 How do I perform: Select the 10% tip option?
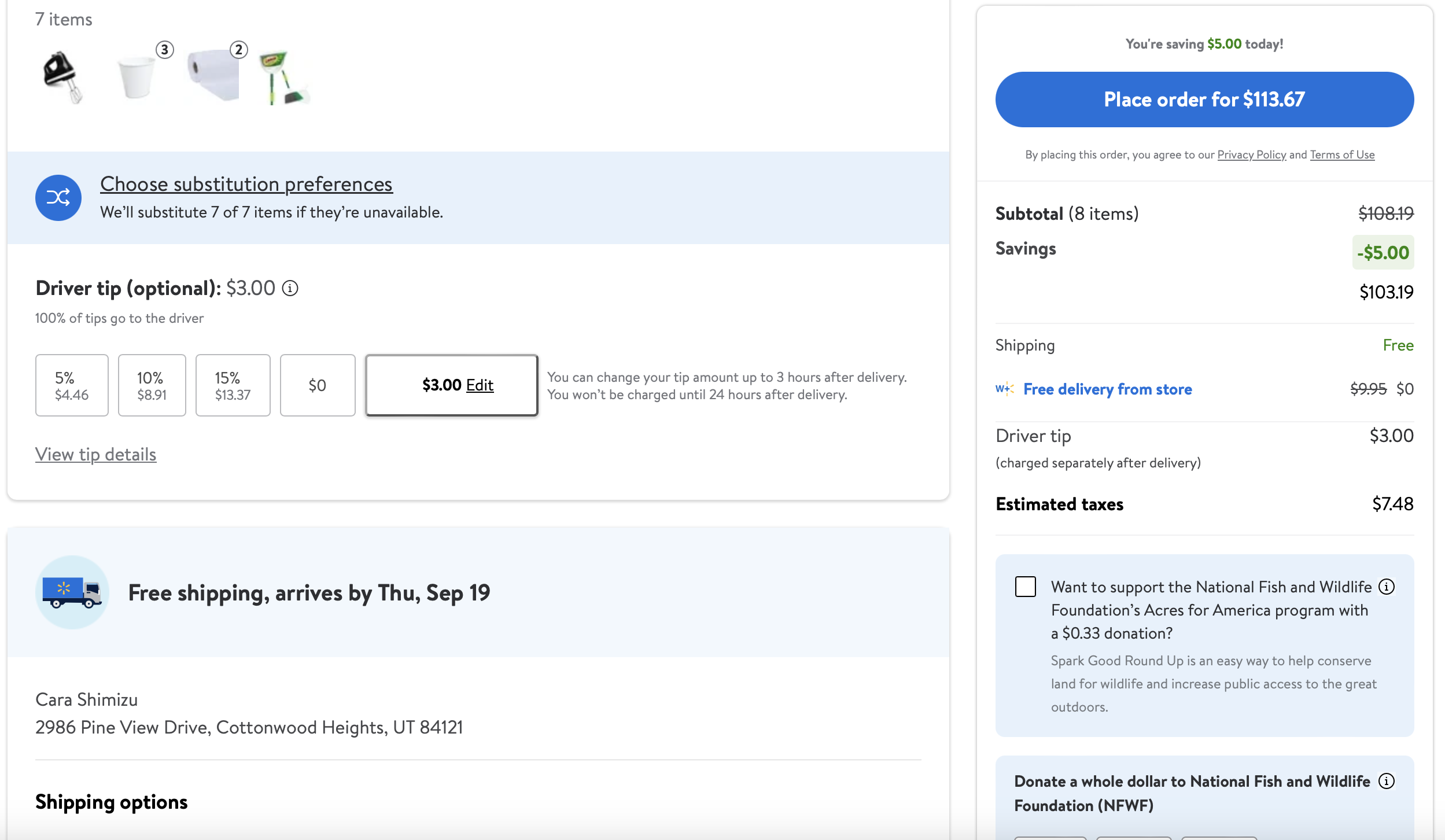pyautogui.click(x=152, y=385)
